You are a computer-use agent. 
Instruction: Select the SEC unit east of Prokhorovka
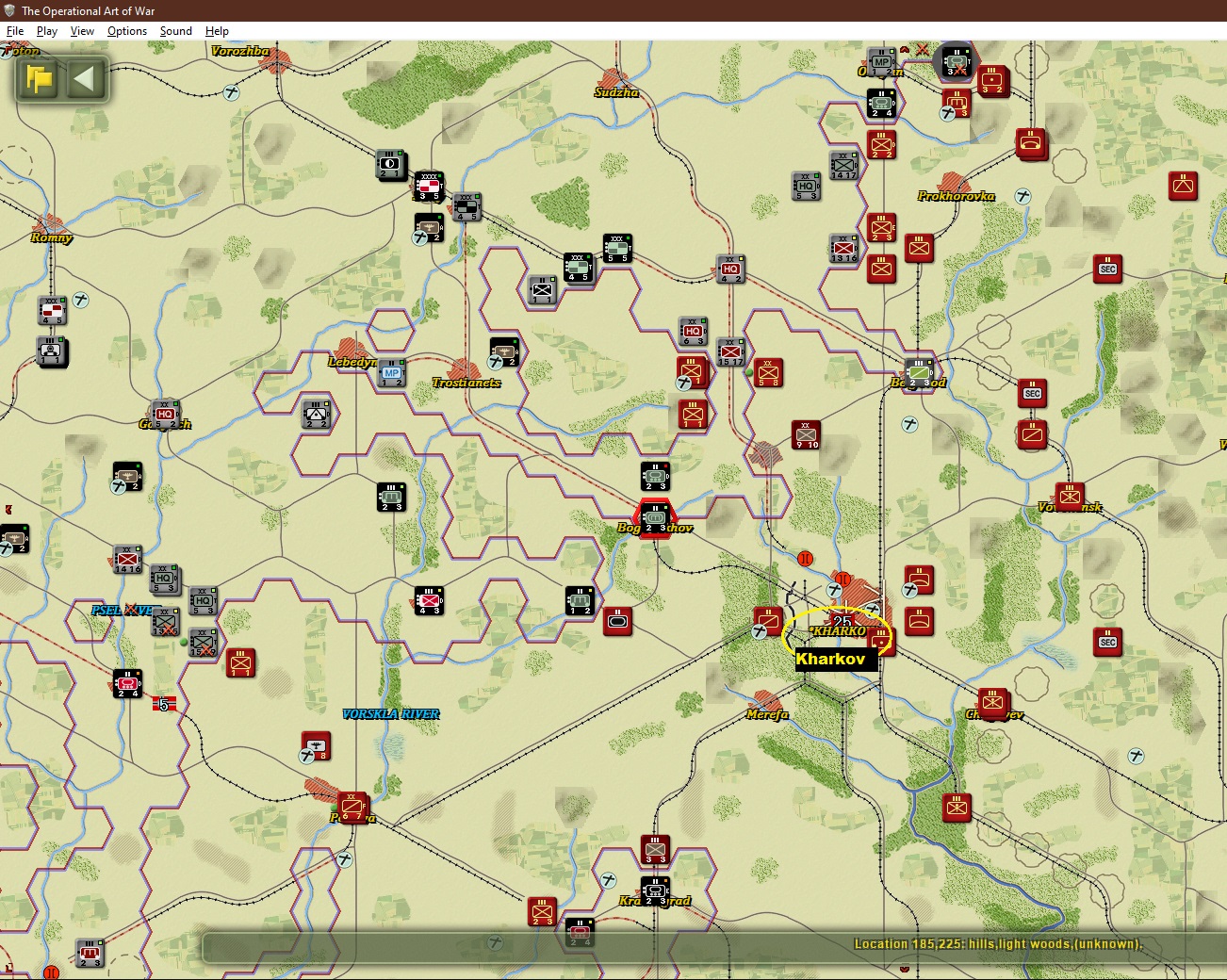click(x=1107, y=269)
